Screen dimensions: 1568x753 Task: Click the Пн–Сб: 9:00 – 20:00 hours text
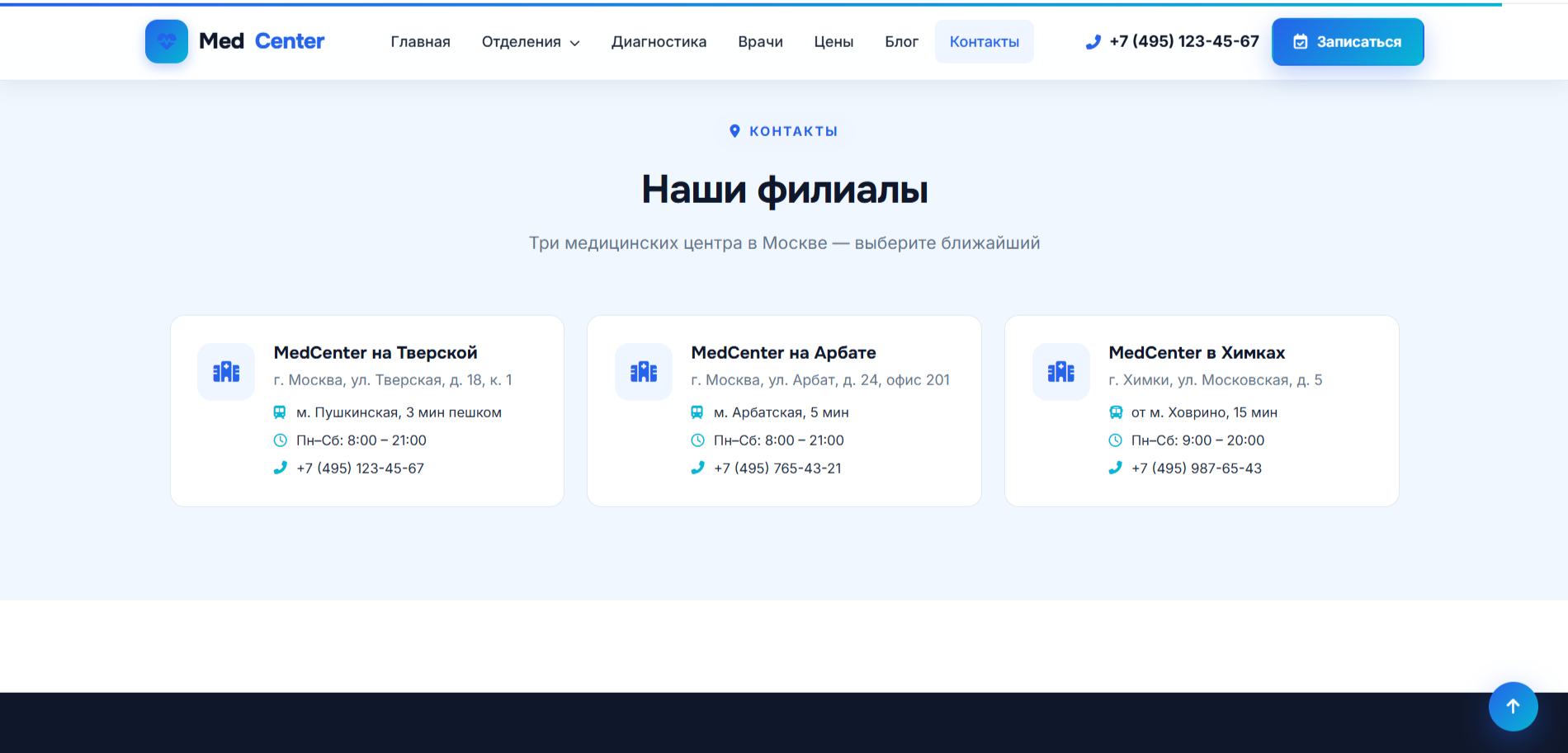click(1197, 440)
